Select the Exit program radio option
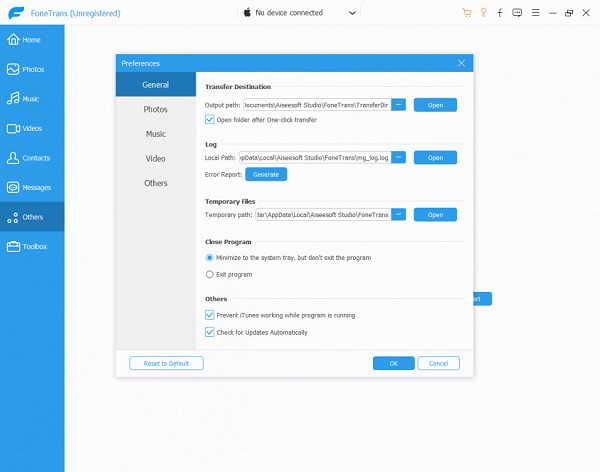This screenshot has height=472, width=600. pos(209,274)
